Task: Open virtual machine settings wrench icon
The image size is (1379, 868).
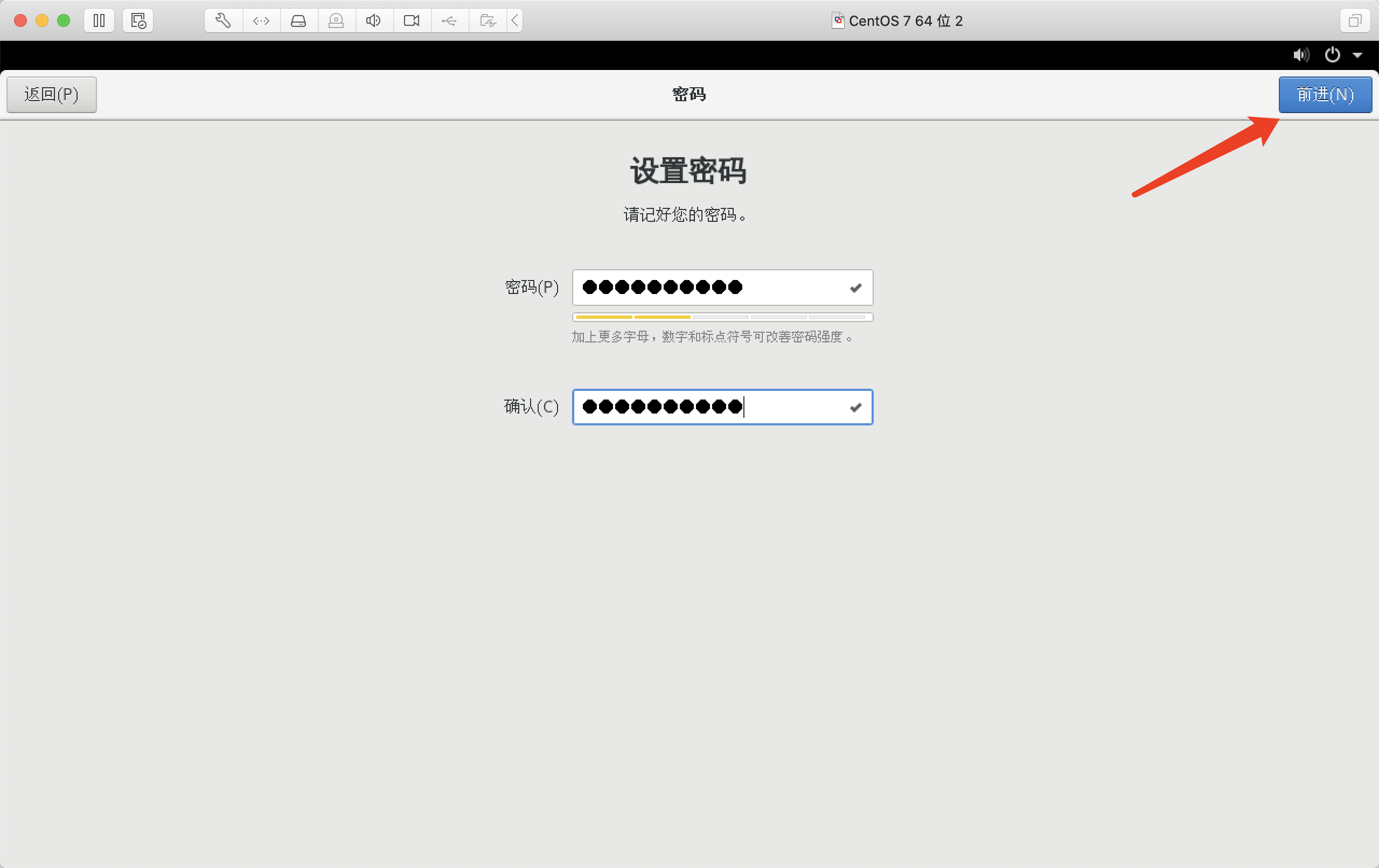Action: click(224, 20)
